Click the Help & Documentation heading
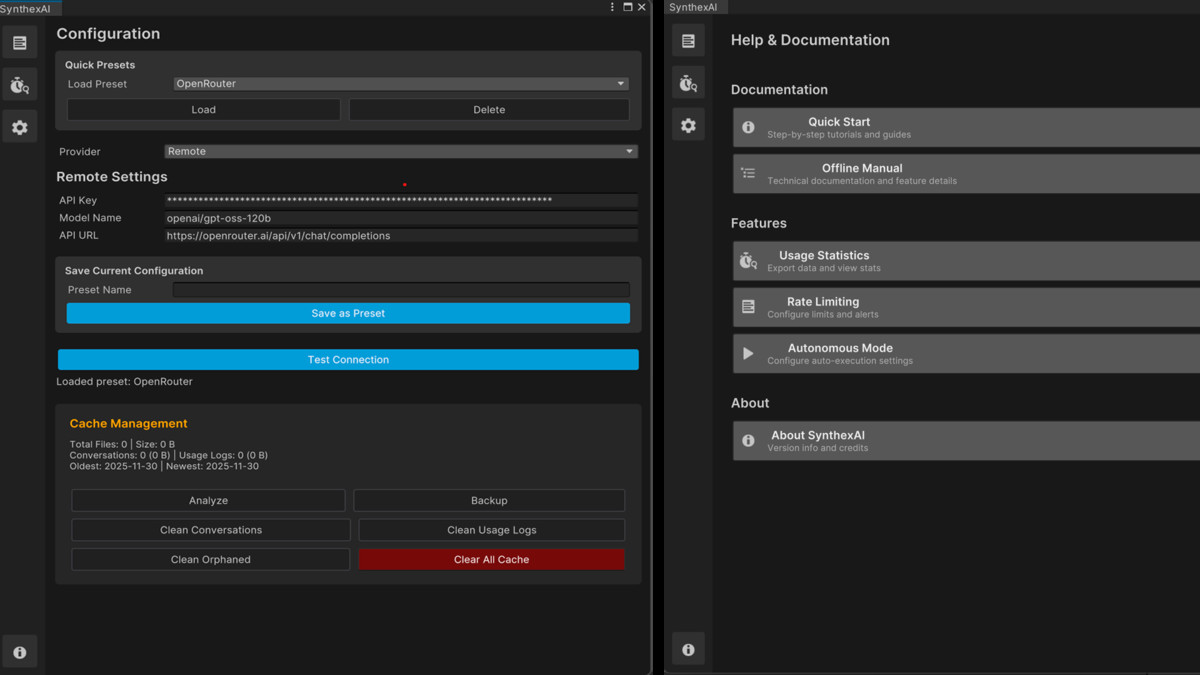The image size is (1200, 675). point(810,40)
